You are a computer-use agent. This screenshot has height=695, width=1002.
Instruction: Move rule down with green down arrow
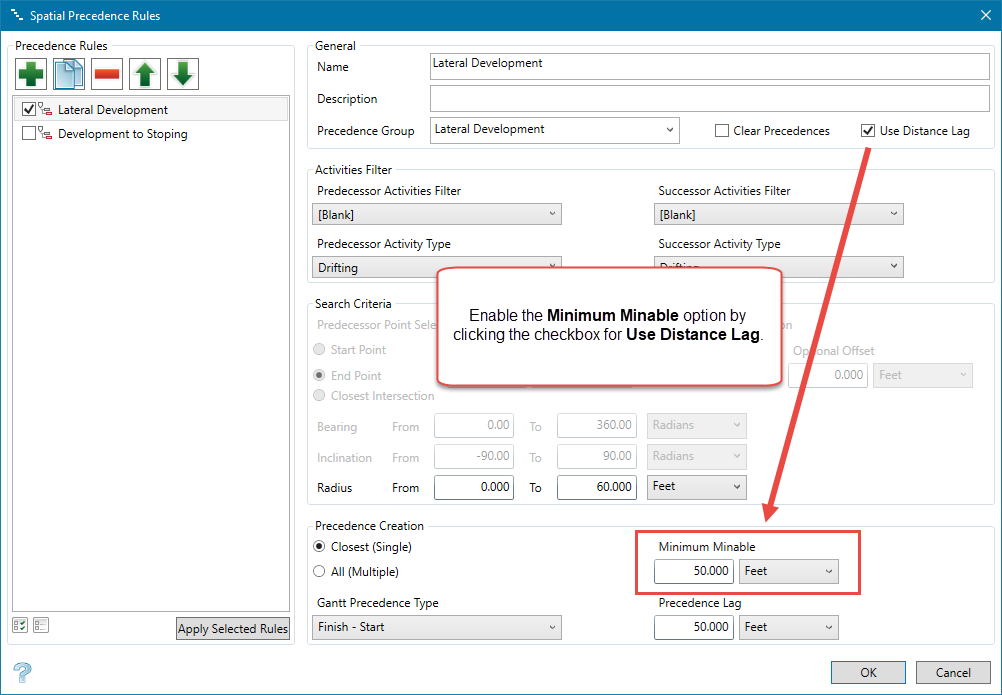tap(182, 75)
